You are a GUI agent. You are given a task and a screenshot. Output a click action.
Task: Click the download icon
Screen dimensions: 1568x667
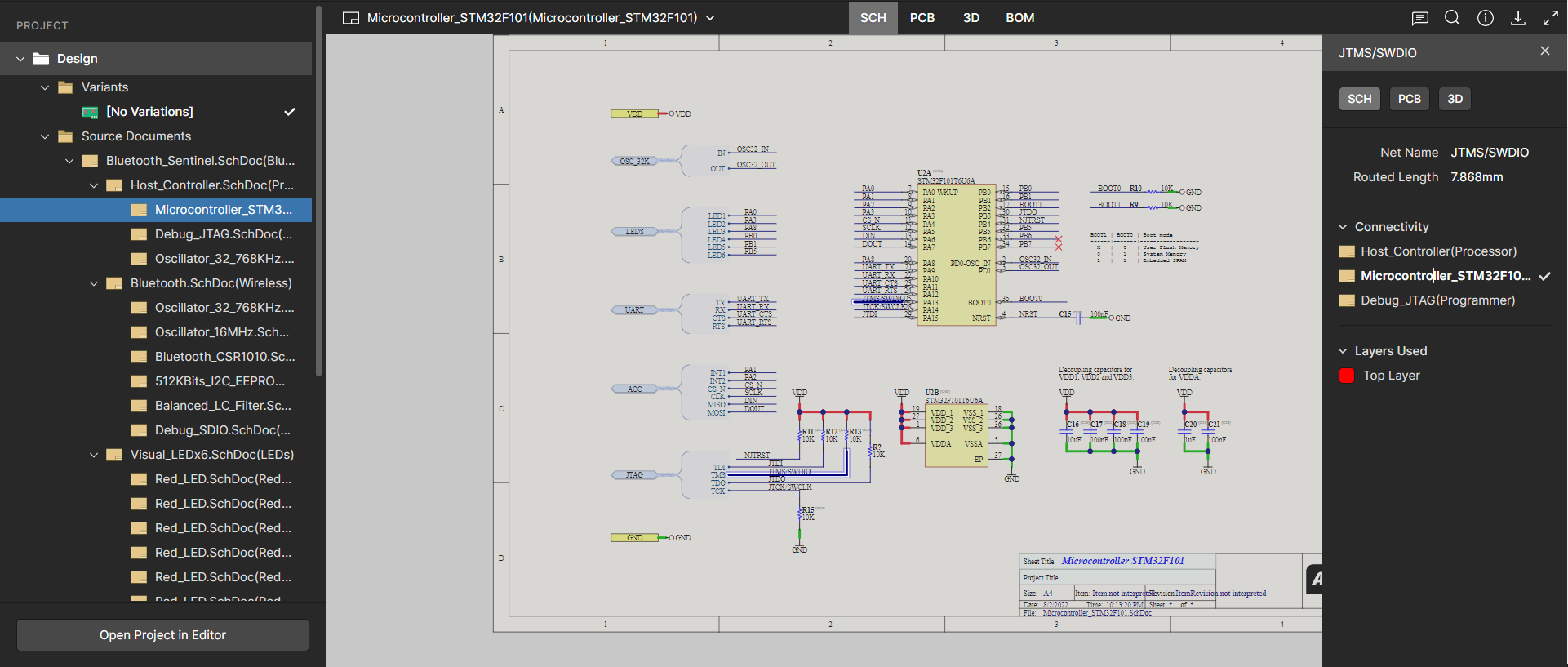coord(1518,18)
